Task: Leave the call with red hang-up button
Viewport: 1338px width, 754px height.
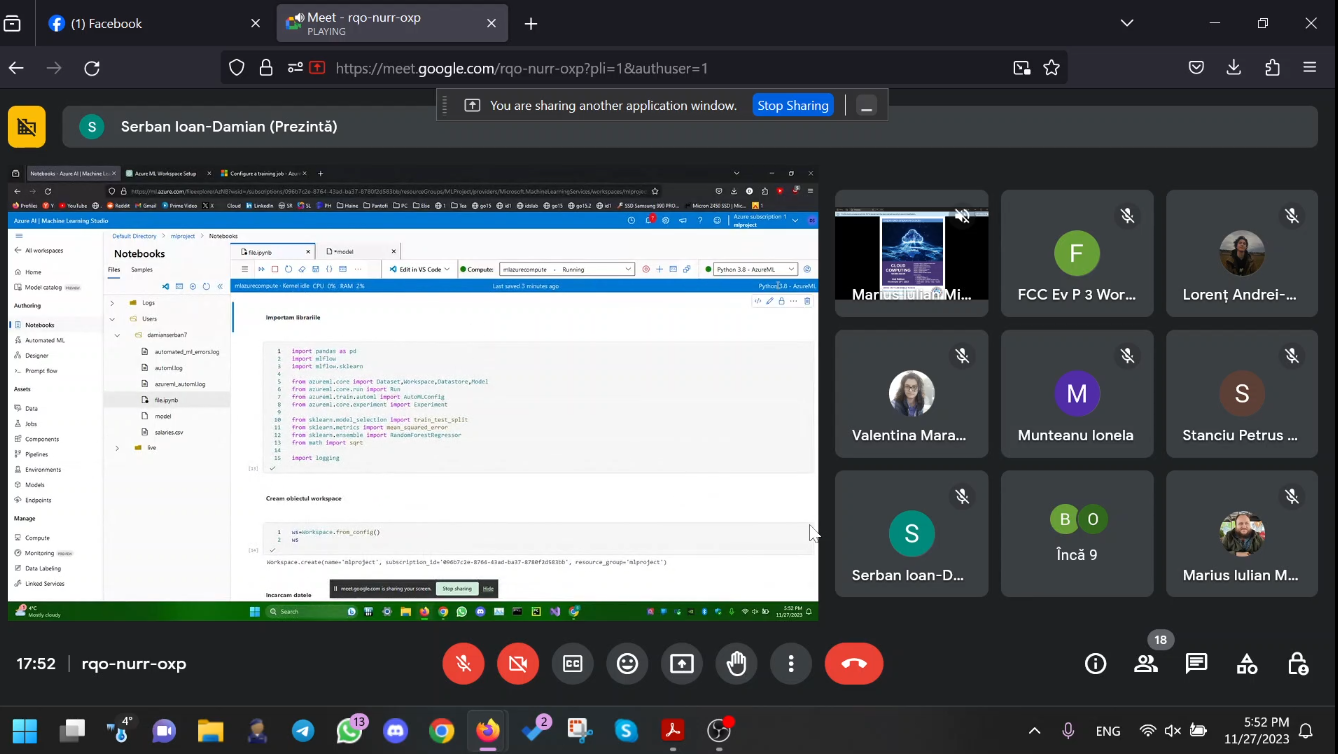Action: (x=854, y=664)
